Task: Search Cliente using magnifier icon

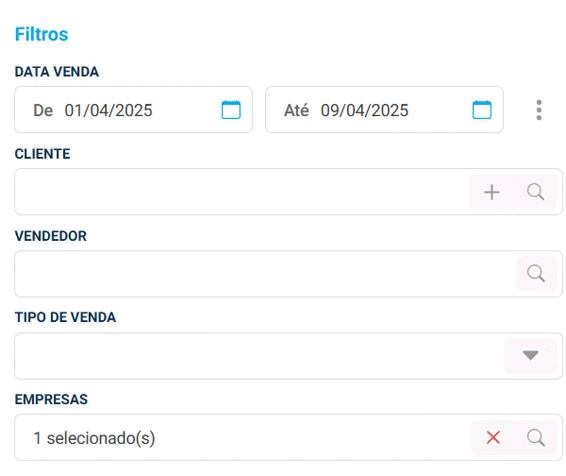Action: 536,192
